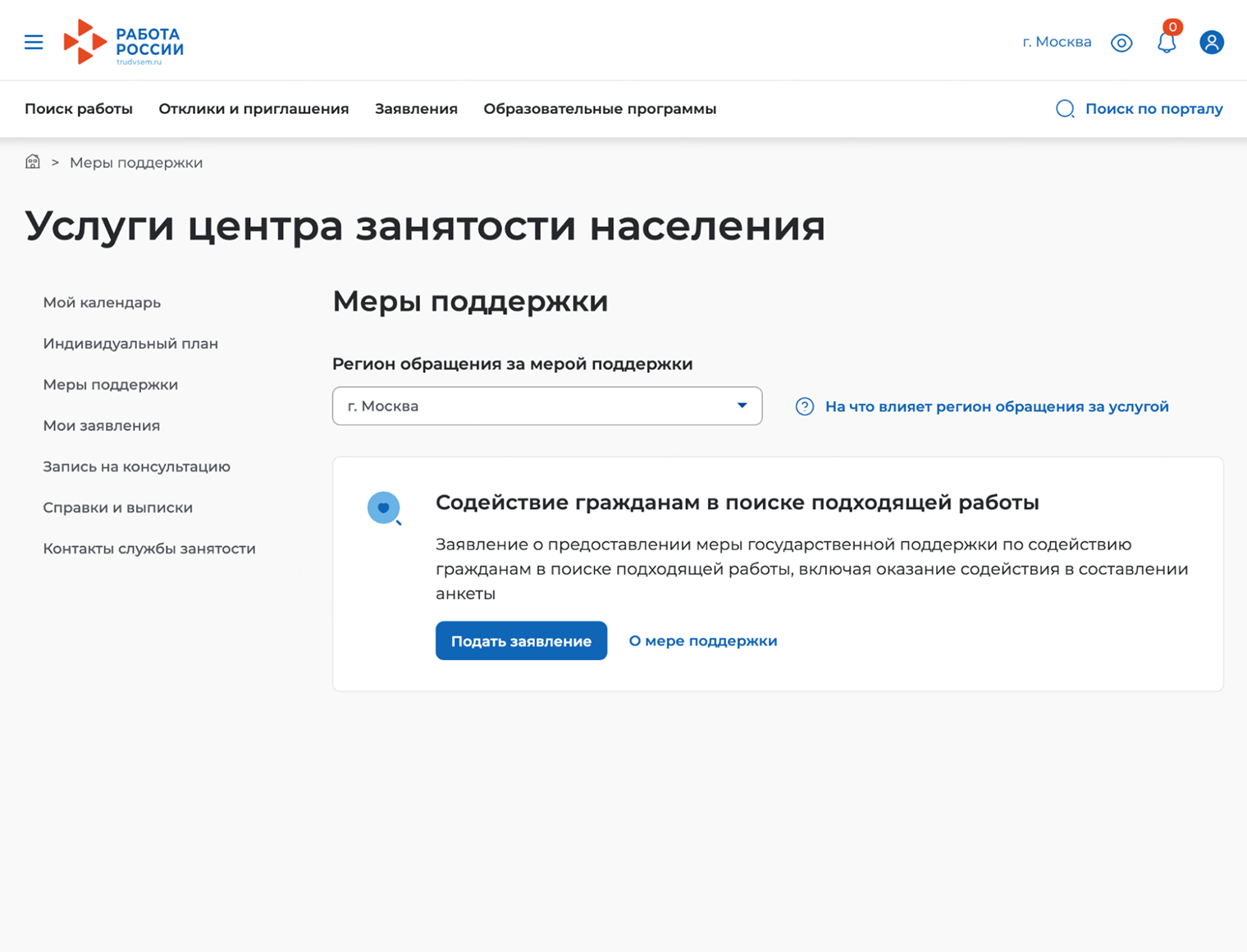Open Запись на консультацию sidebar item
Image resolution: width=1247 pixels, height=952 pixels.
click(x=136, y=467)
